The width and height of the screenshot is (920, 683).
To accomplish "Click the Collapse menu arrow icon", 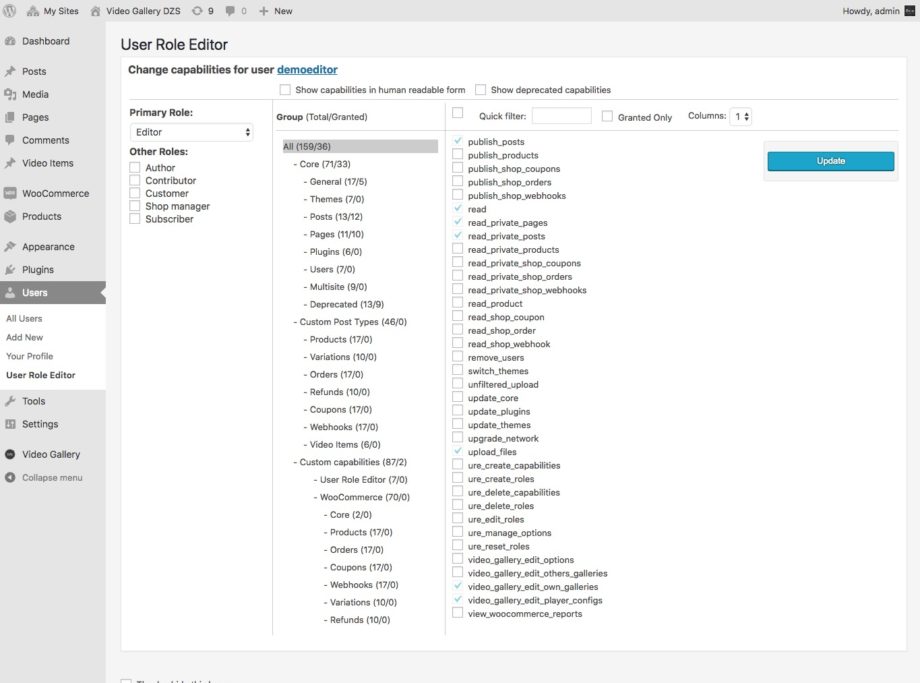I will pos(10,478).
